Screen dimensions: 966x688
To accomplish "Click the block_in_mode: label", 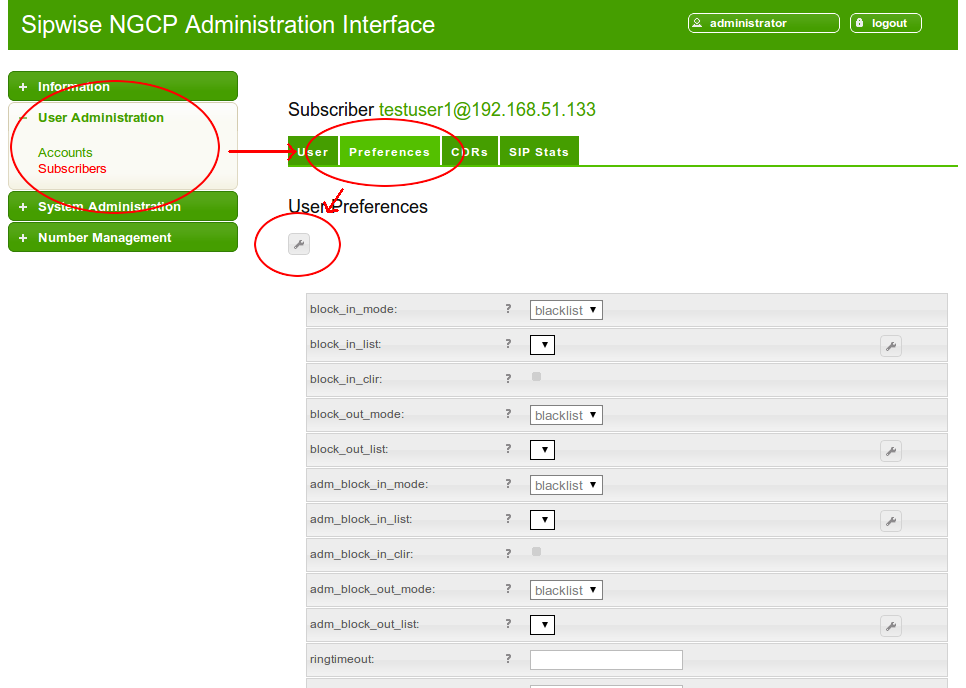I will 354,309.
